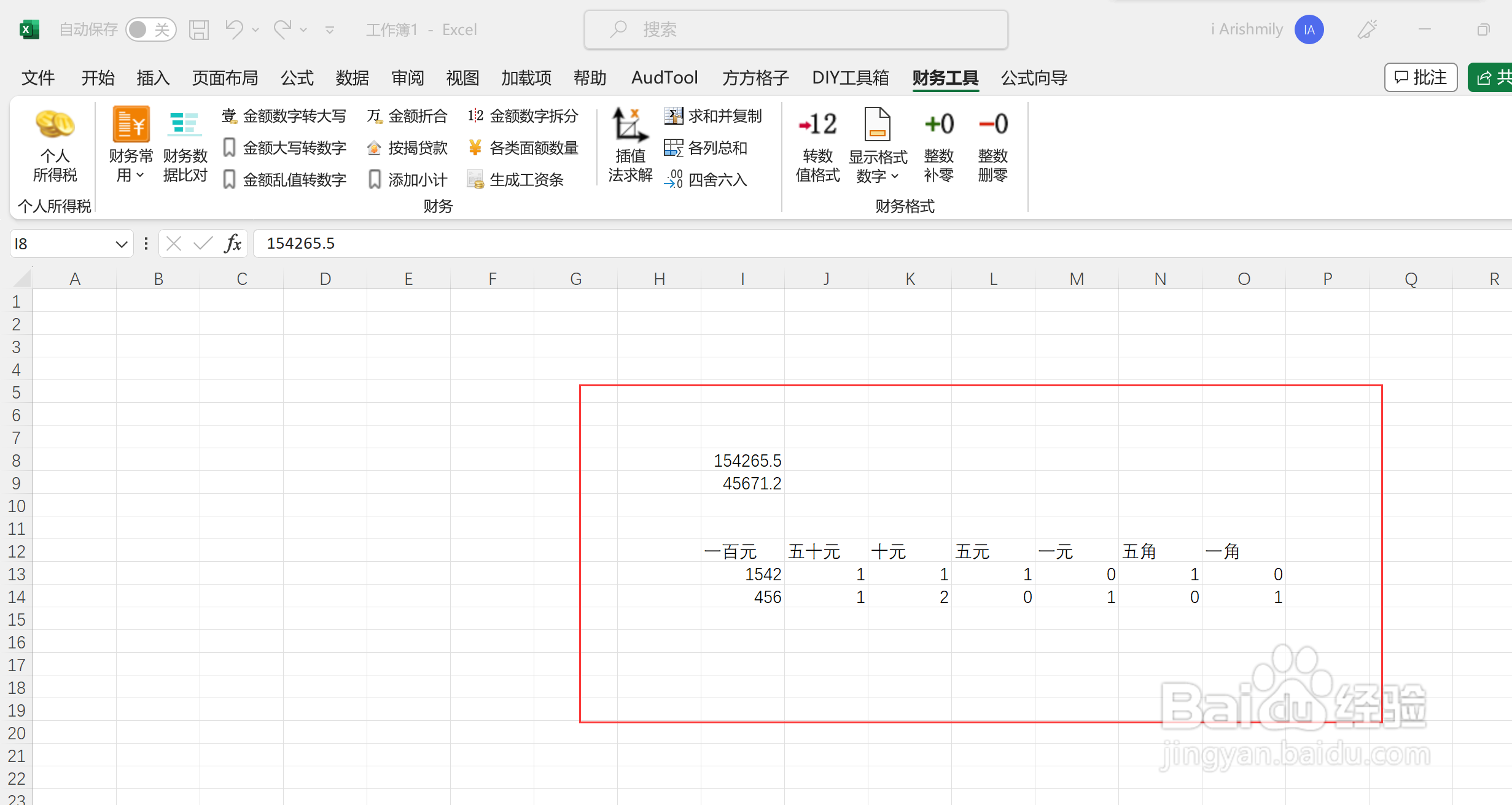Click the 批注 comments button
The height and width of the screenshot is (805, 1512).
[x=1420, y=78]
